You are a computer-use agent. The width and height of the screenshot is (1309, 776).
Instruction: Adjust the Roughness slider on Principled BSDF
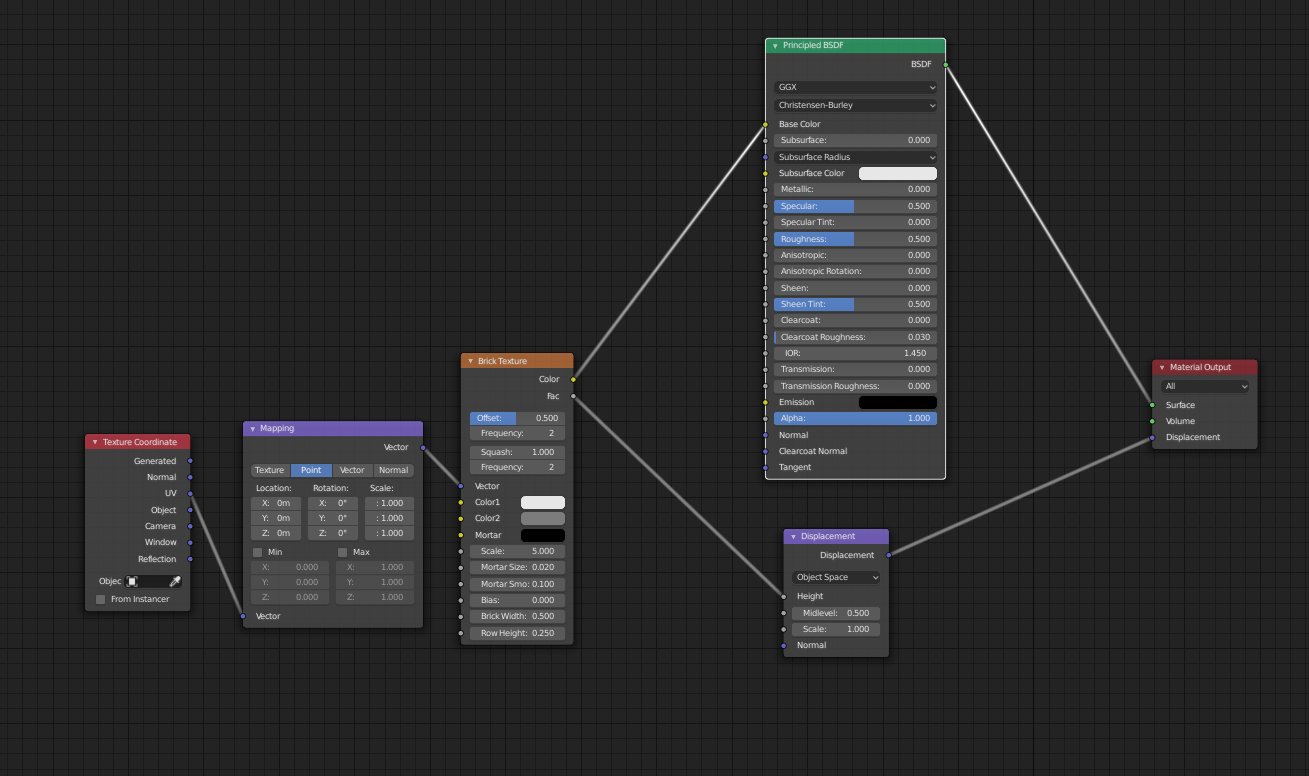854,238
